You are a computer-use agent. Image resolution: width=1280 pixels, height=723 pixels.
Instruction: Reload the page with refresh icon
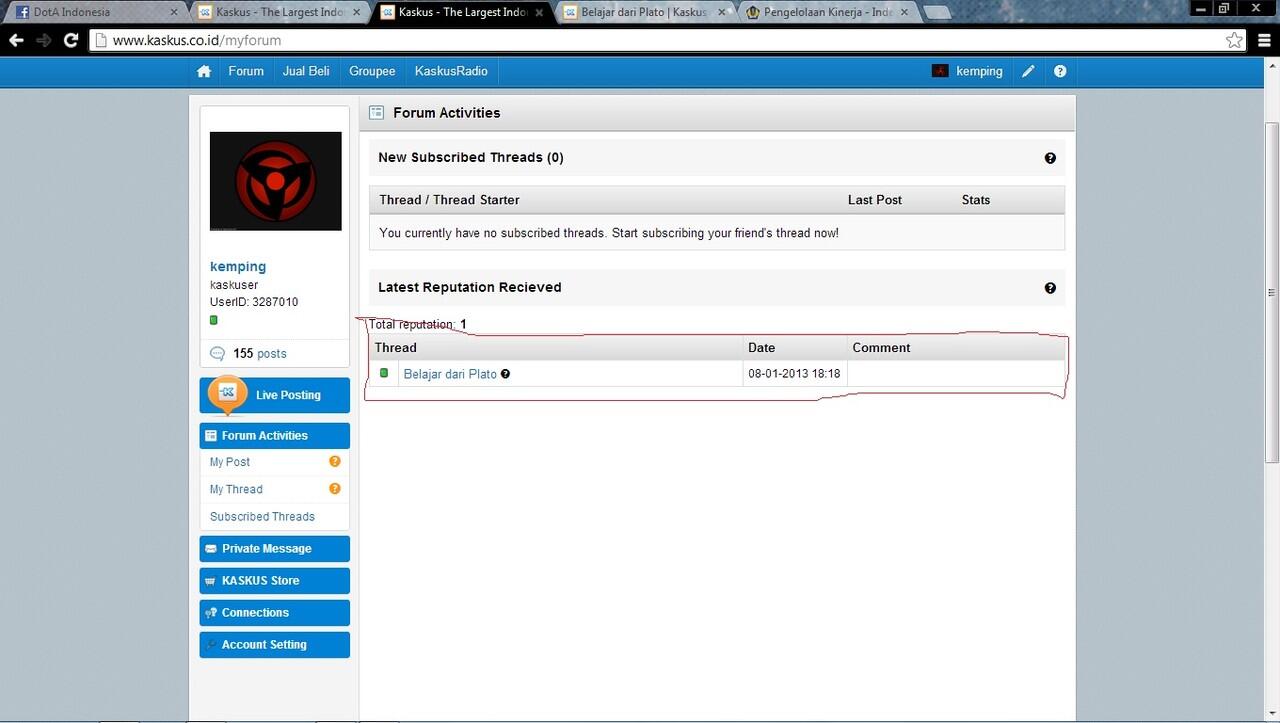(71, 40)
